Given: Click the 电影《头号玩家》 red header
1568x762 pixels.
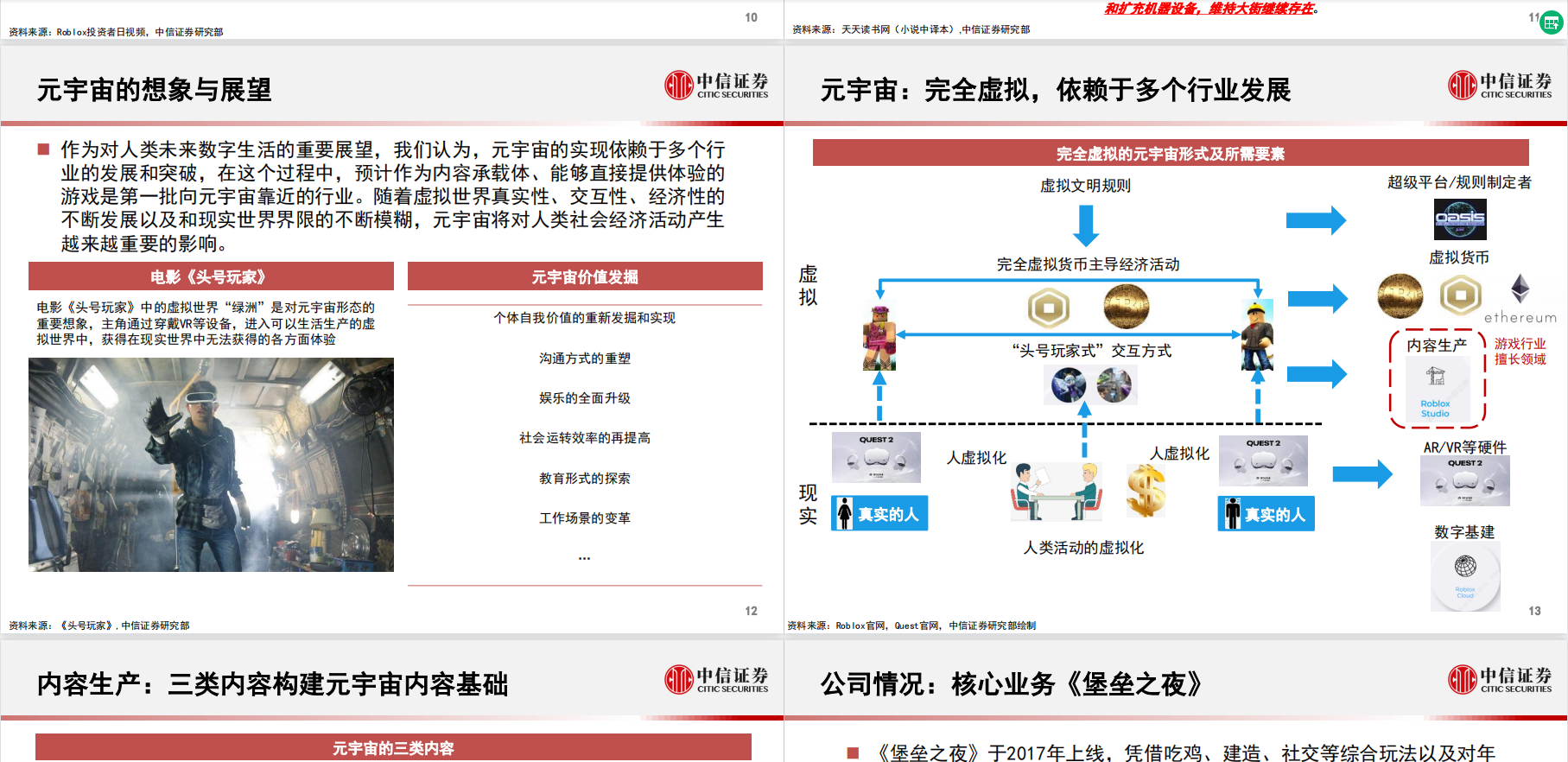Looking at the screenshot, I should click(x=211, y=276).
